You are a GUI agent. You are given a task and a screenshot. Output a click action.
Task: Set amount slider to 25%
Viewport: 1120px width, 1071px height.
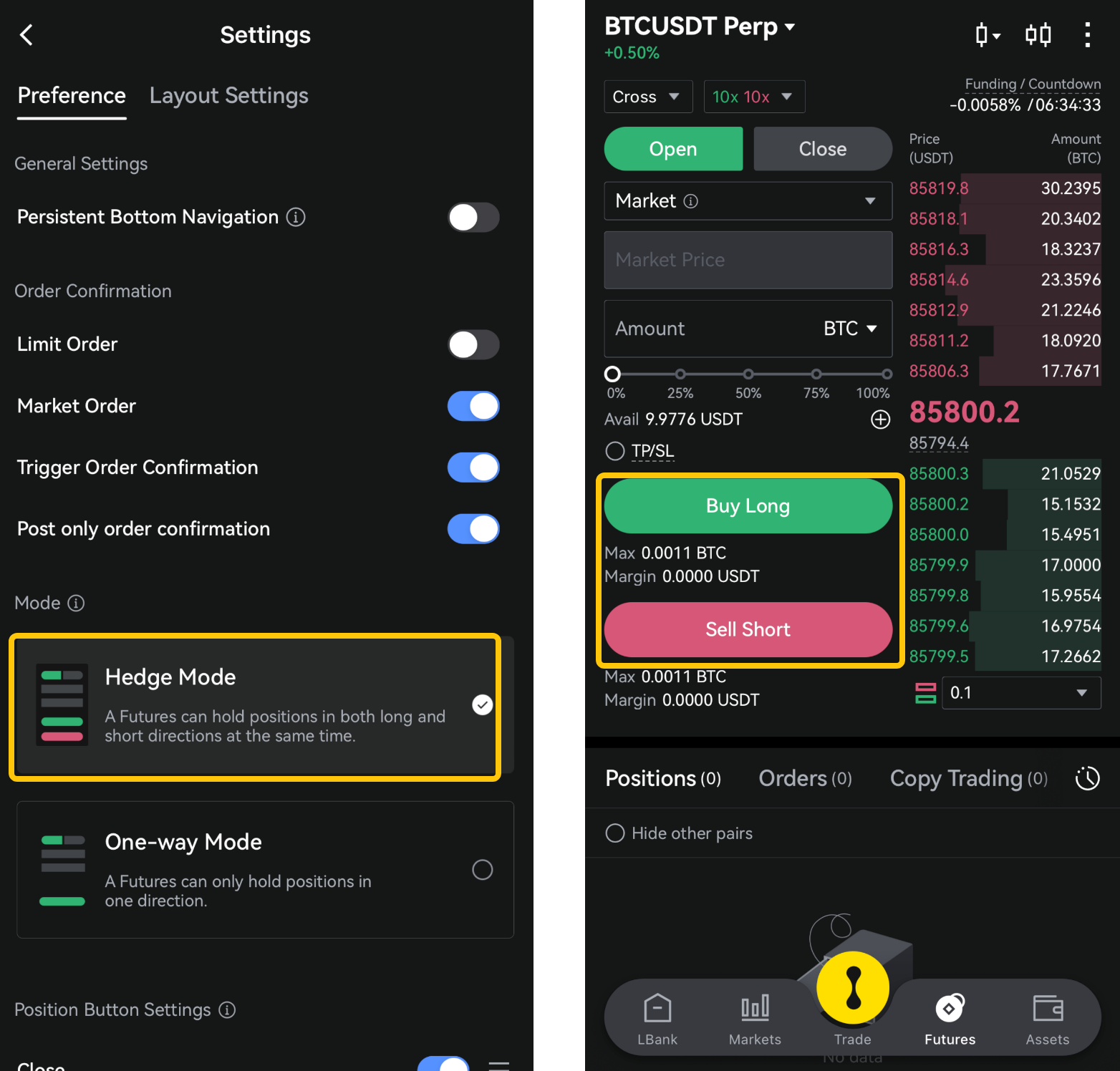[x=680, y=374]
